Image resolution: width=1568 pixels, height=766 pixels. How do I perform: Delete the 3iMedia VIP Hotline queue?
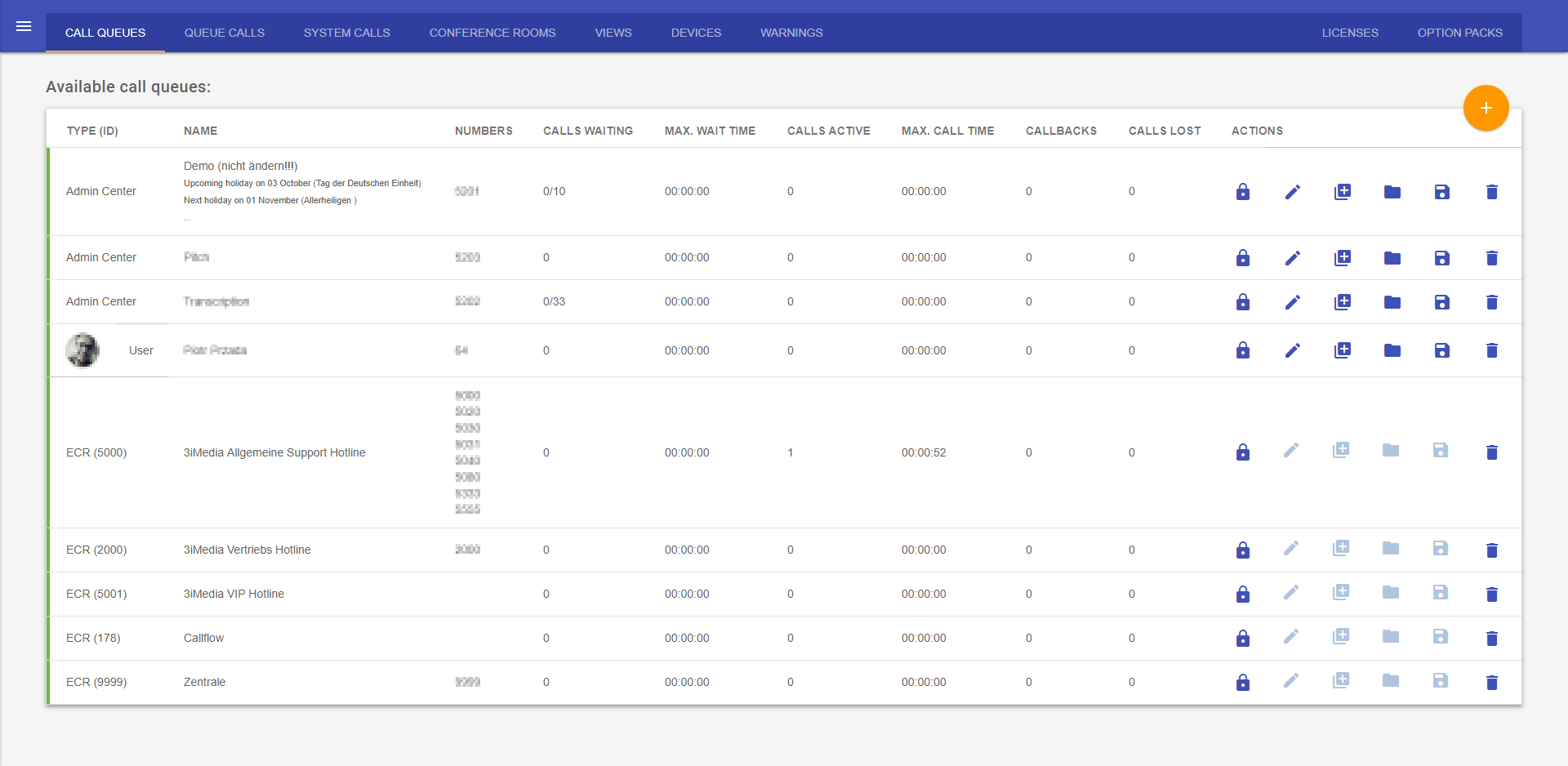click(x=1491, y=595)
